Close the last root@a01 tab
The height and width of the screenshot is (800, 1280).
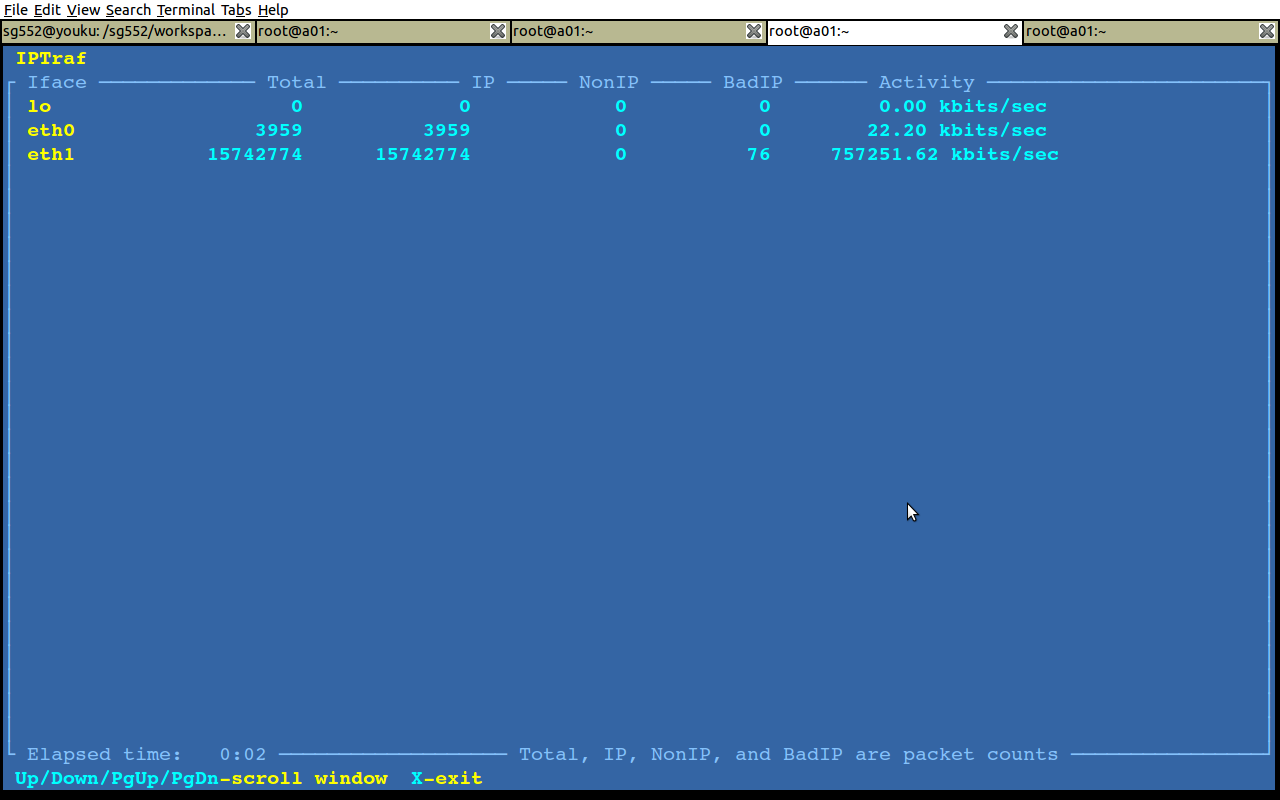(1267, 31)
